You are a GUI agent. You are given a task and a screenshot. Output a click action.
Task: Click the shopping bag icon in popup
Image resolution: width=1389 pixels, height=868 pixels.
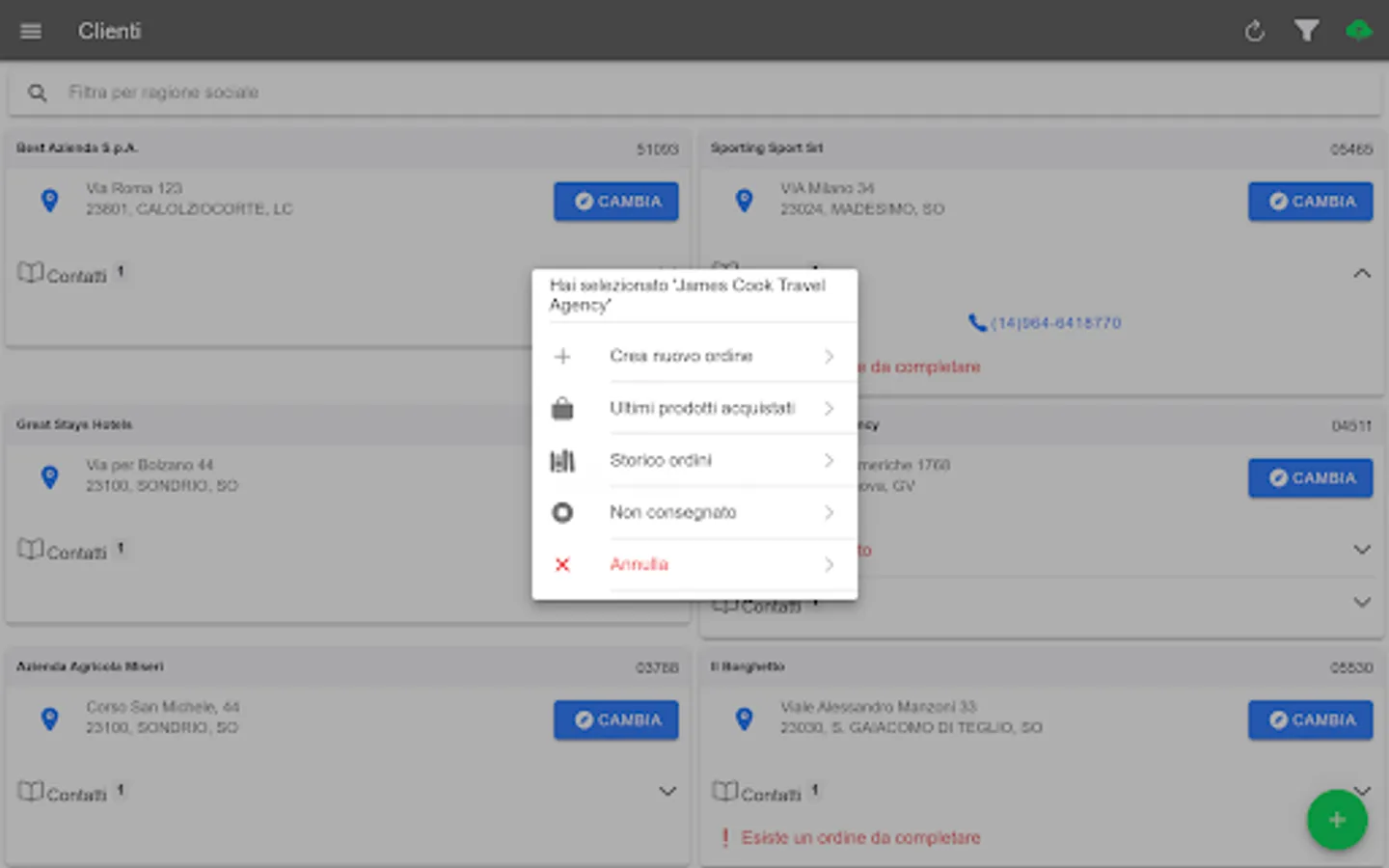coord(562,409)
